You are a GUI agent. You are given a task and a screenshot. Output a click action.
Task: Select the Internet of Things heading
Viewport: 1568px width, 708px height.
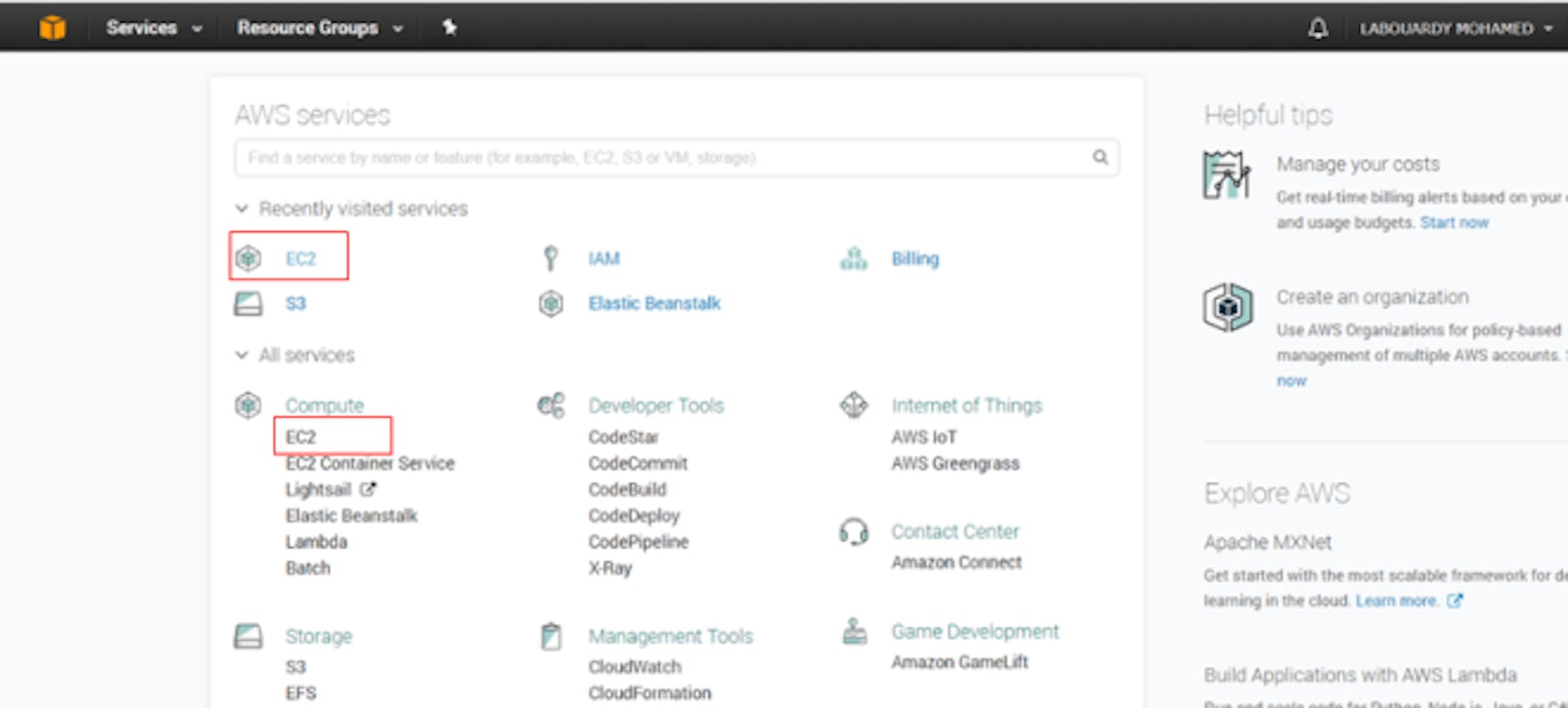(x=967, y=406)
